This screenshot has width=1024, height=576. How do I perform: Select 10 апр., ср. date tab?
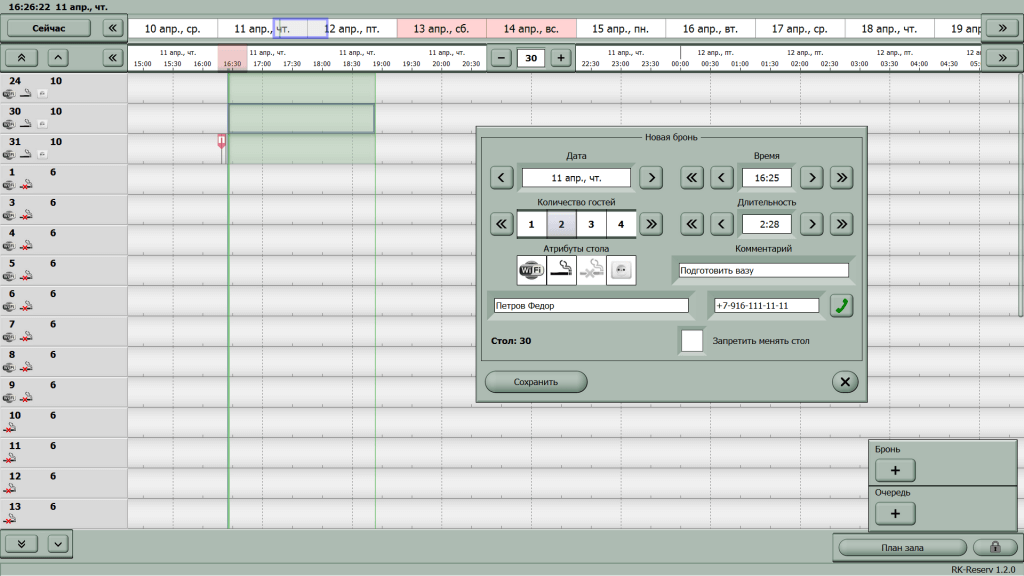(x=172, y=29)
